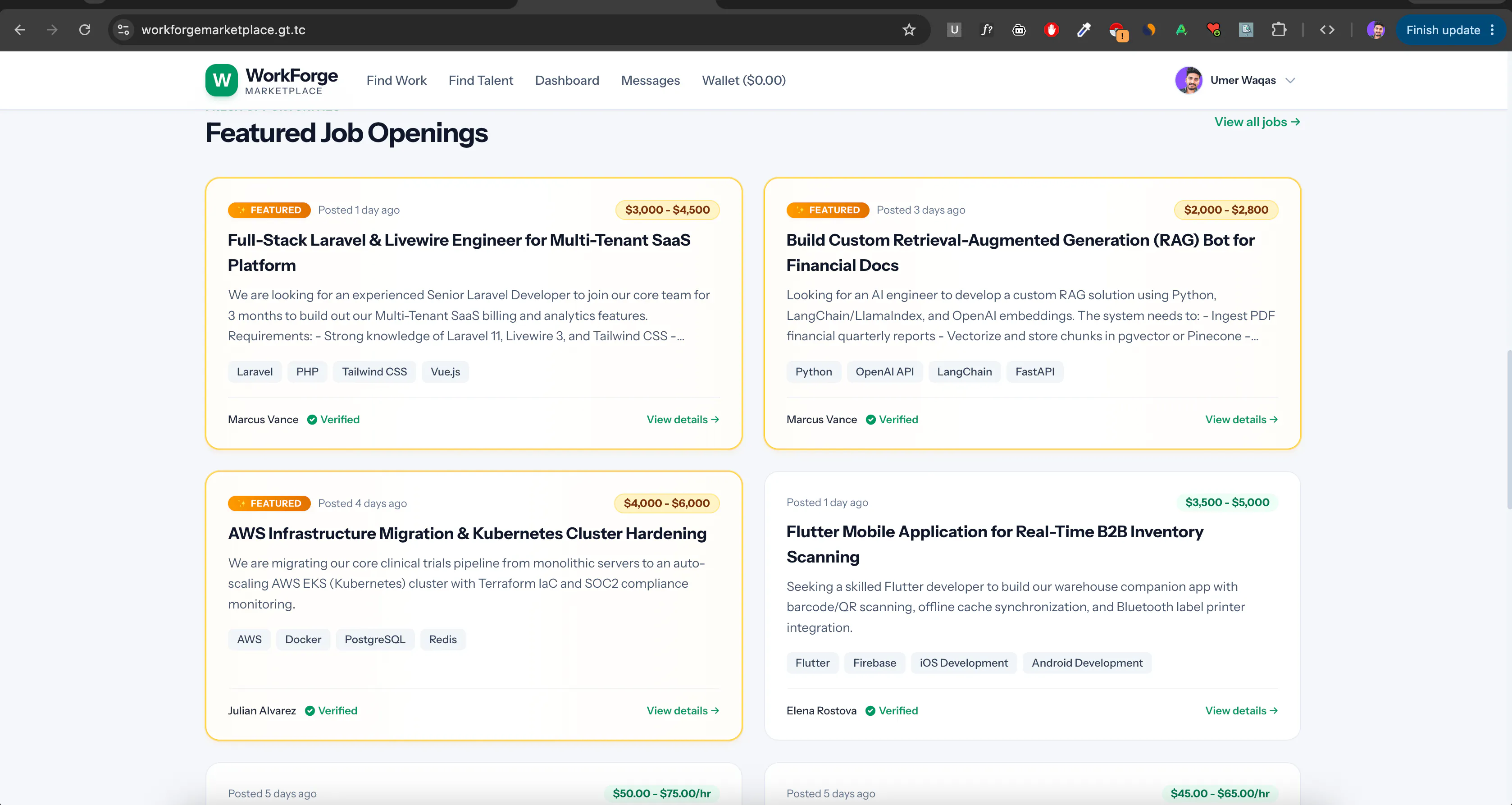Select the Vue.js skill tag

[446, 372]
